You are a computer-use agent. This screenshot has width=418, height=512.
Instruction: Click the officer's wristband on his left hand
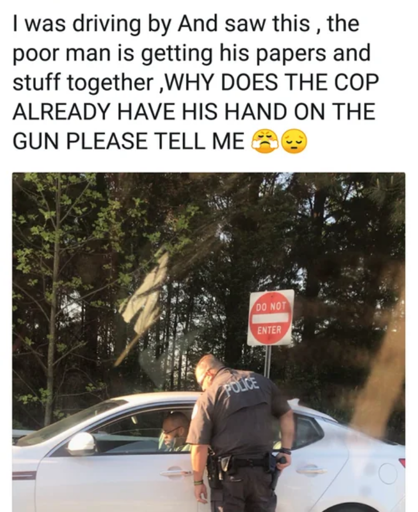(198, 482)
